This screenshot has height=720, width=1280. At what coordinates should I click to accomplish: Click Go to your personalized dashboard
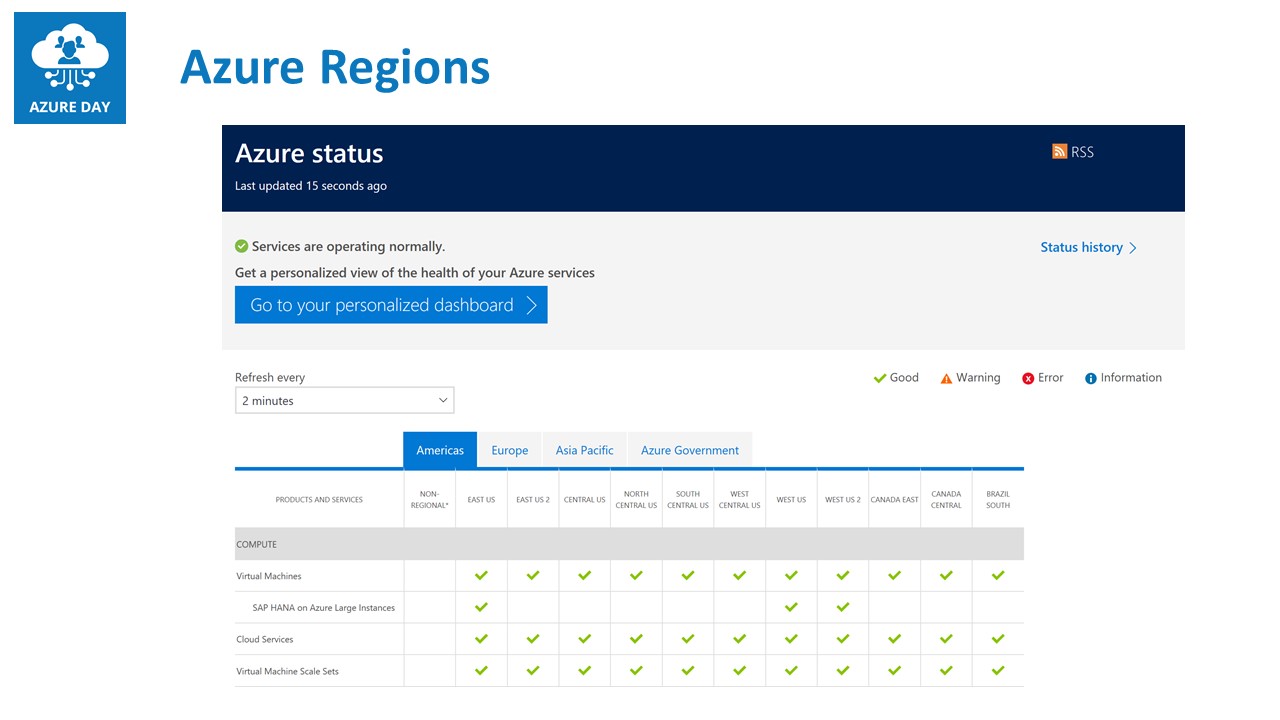pos(391,305)
